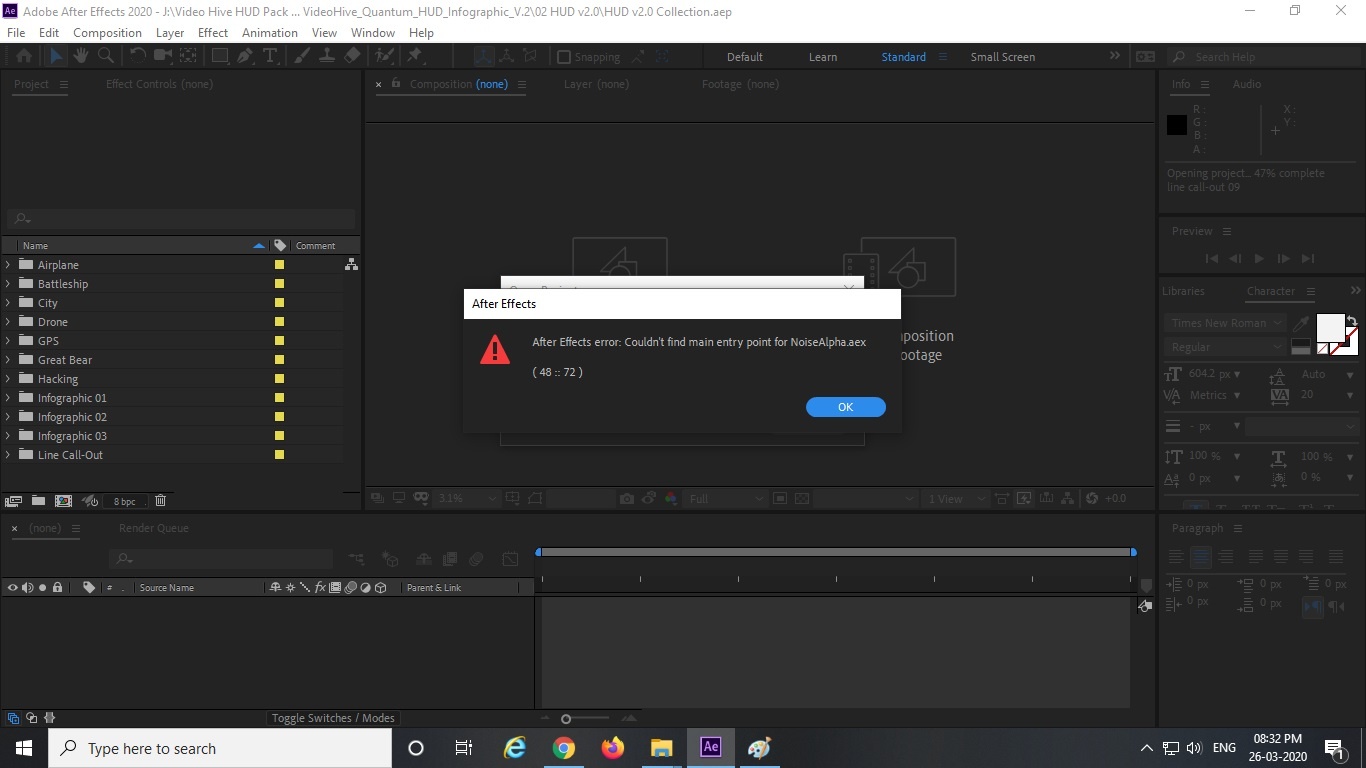
Task: Open the Composition menu
Action: [107, 32]
